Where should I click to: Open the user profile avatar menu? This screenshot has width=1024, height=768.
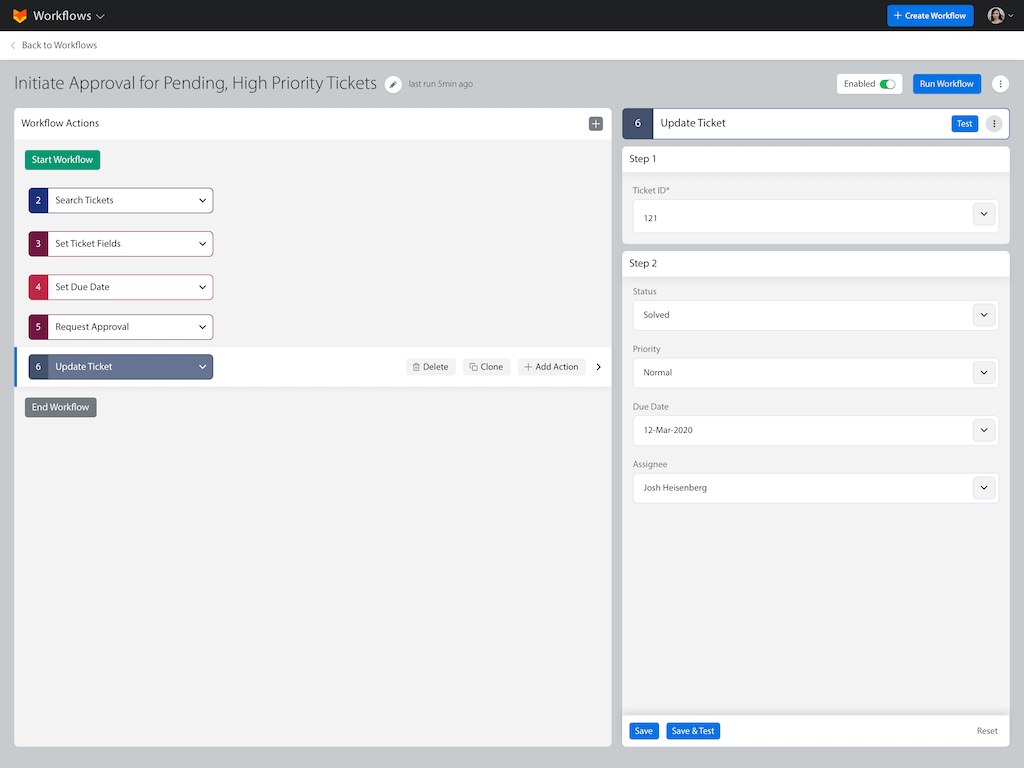[996, 15]
